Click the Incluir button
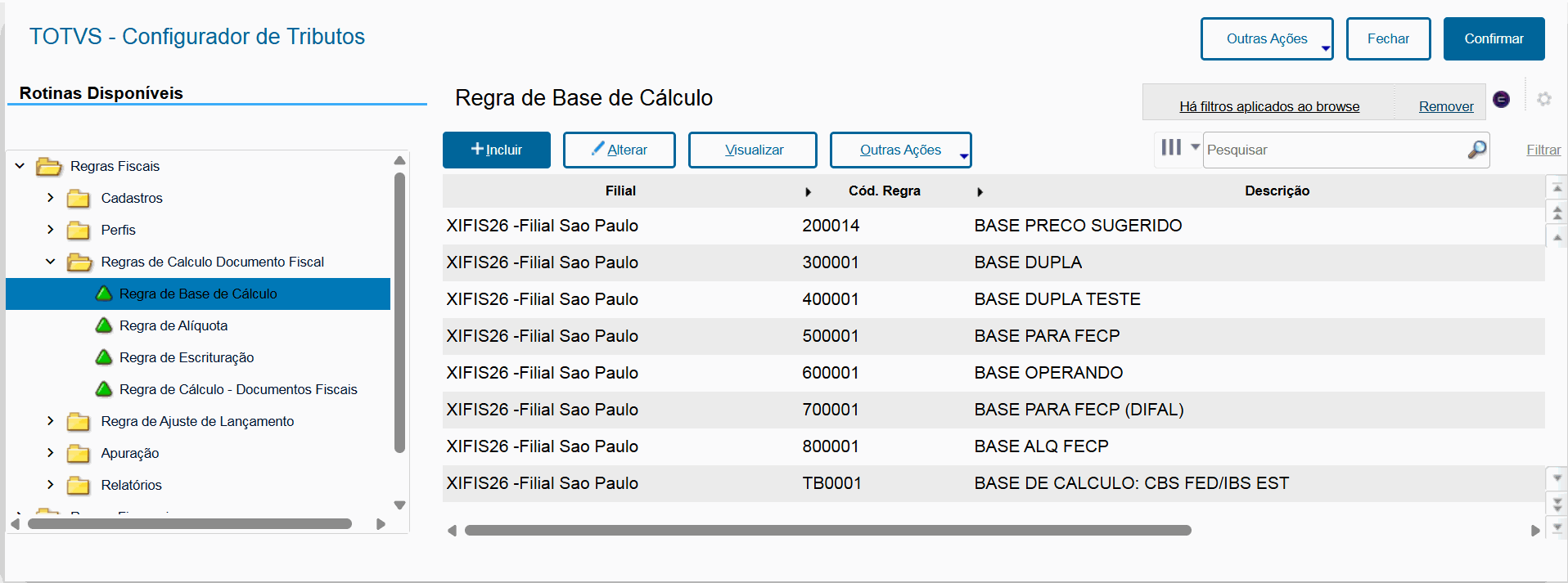Screen dimensions: 1568x583 pos(497,150)
